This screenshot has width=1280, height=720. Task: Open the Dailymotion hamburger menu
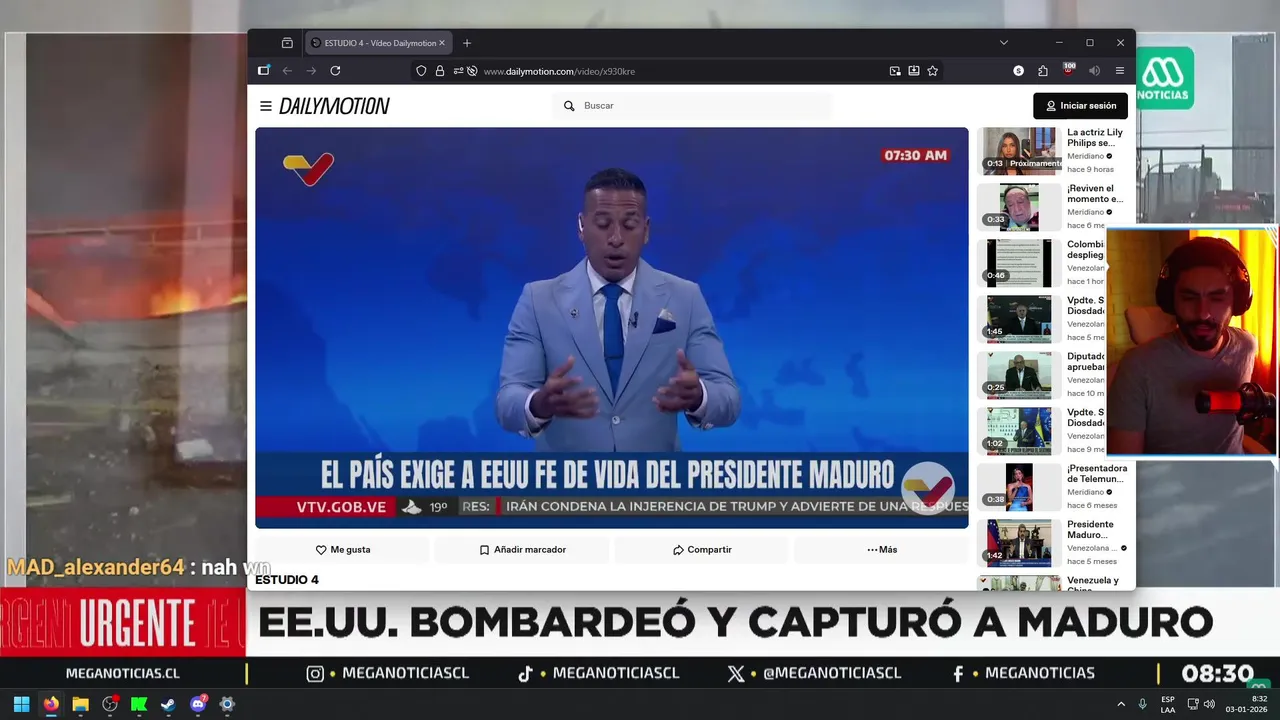pos(265,106)
